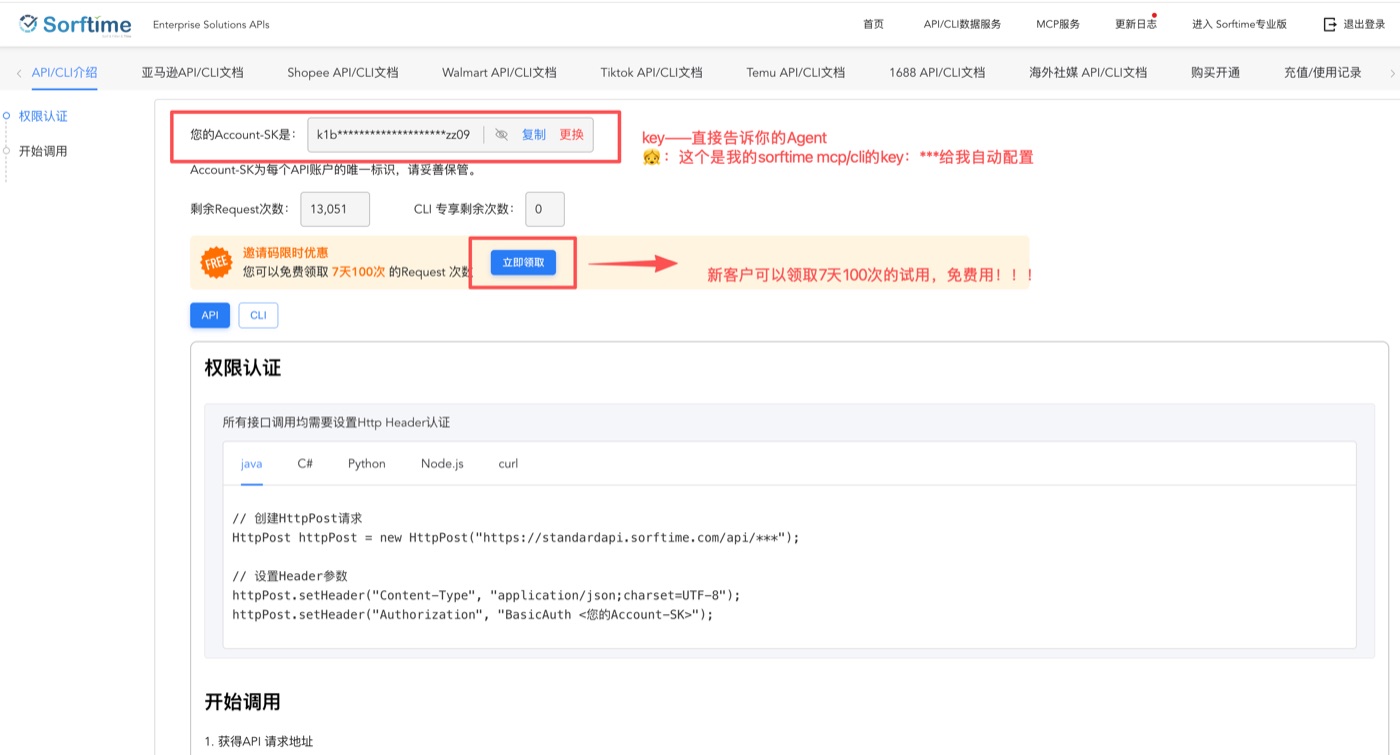Click the CLI 专享剩余次数 value box
Viewport: 1400px width, 755px height.
(545, 209)
